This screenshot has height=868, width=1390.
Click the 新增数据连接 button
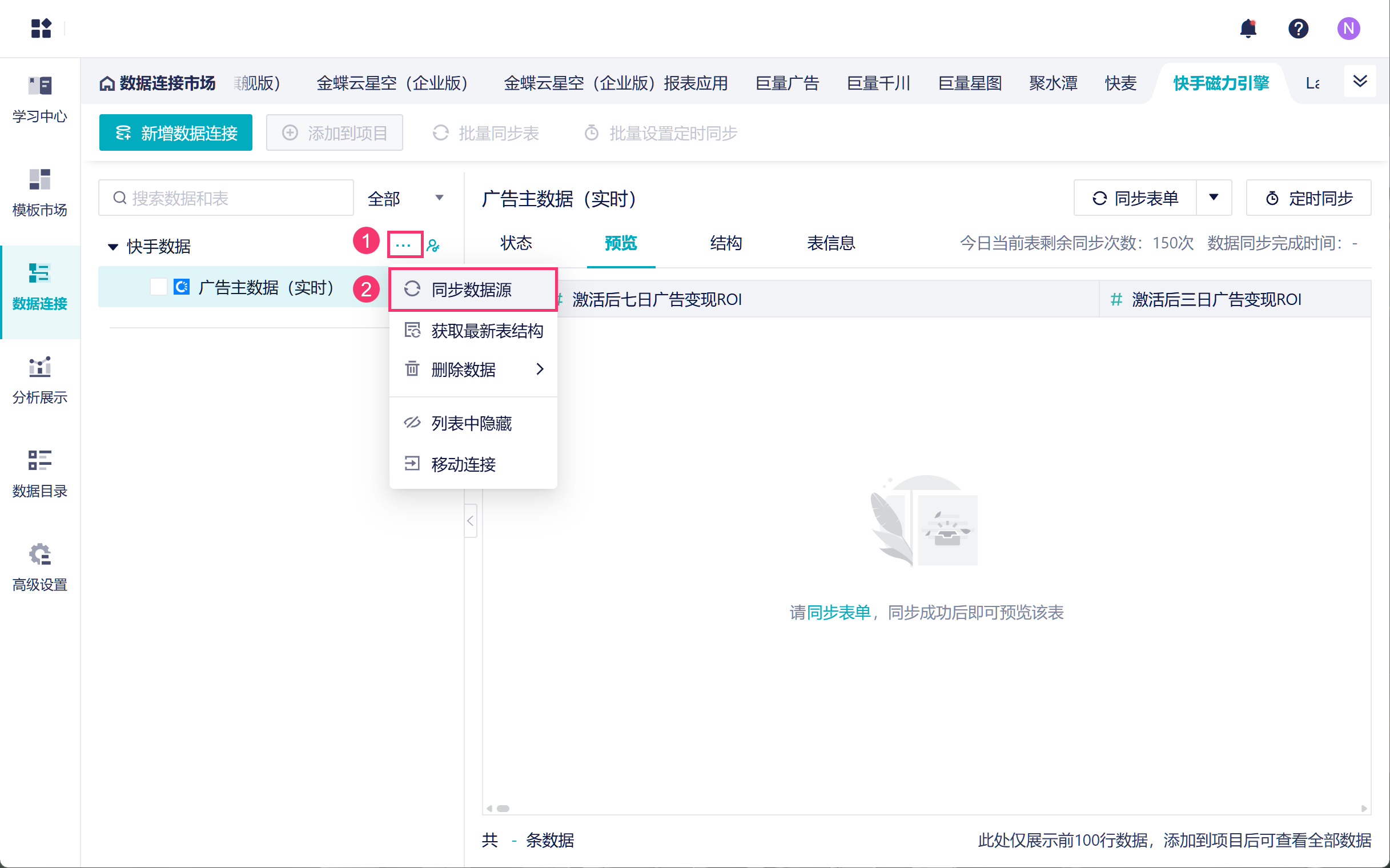(176, 132)
